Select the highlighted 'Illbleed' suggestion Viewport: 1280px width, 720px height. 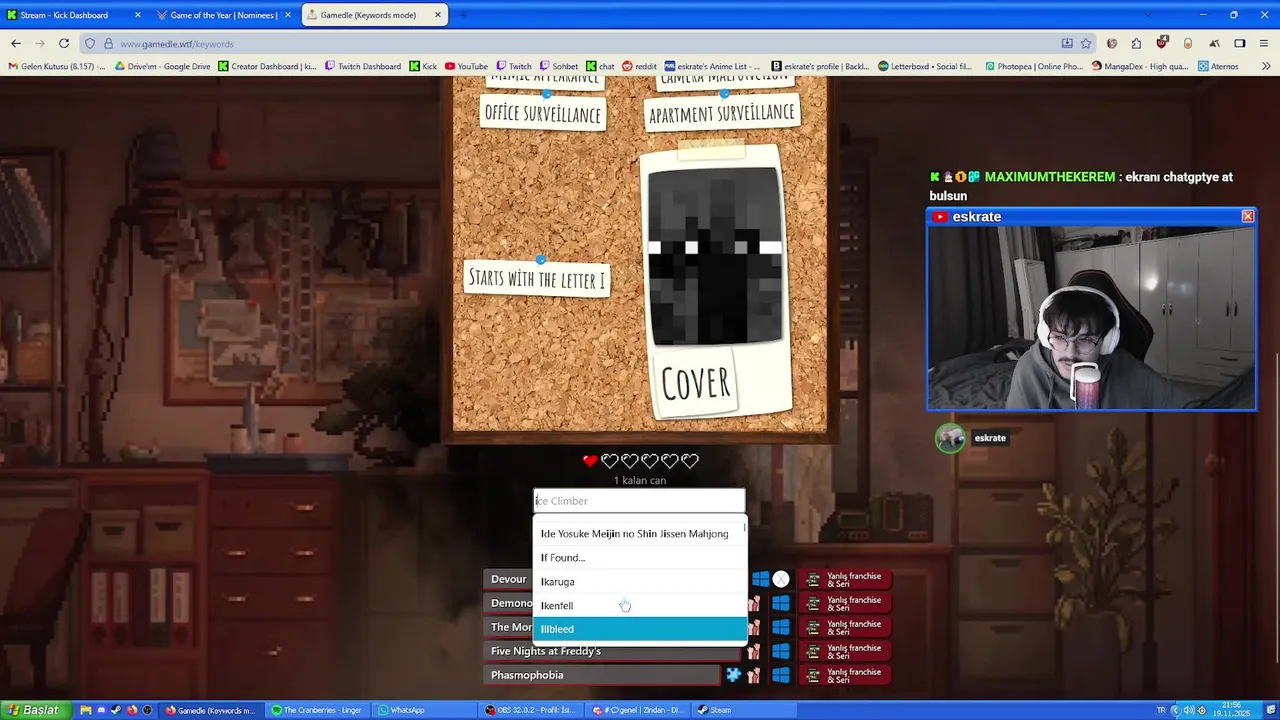coord(639,629)
